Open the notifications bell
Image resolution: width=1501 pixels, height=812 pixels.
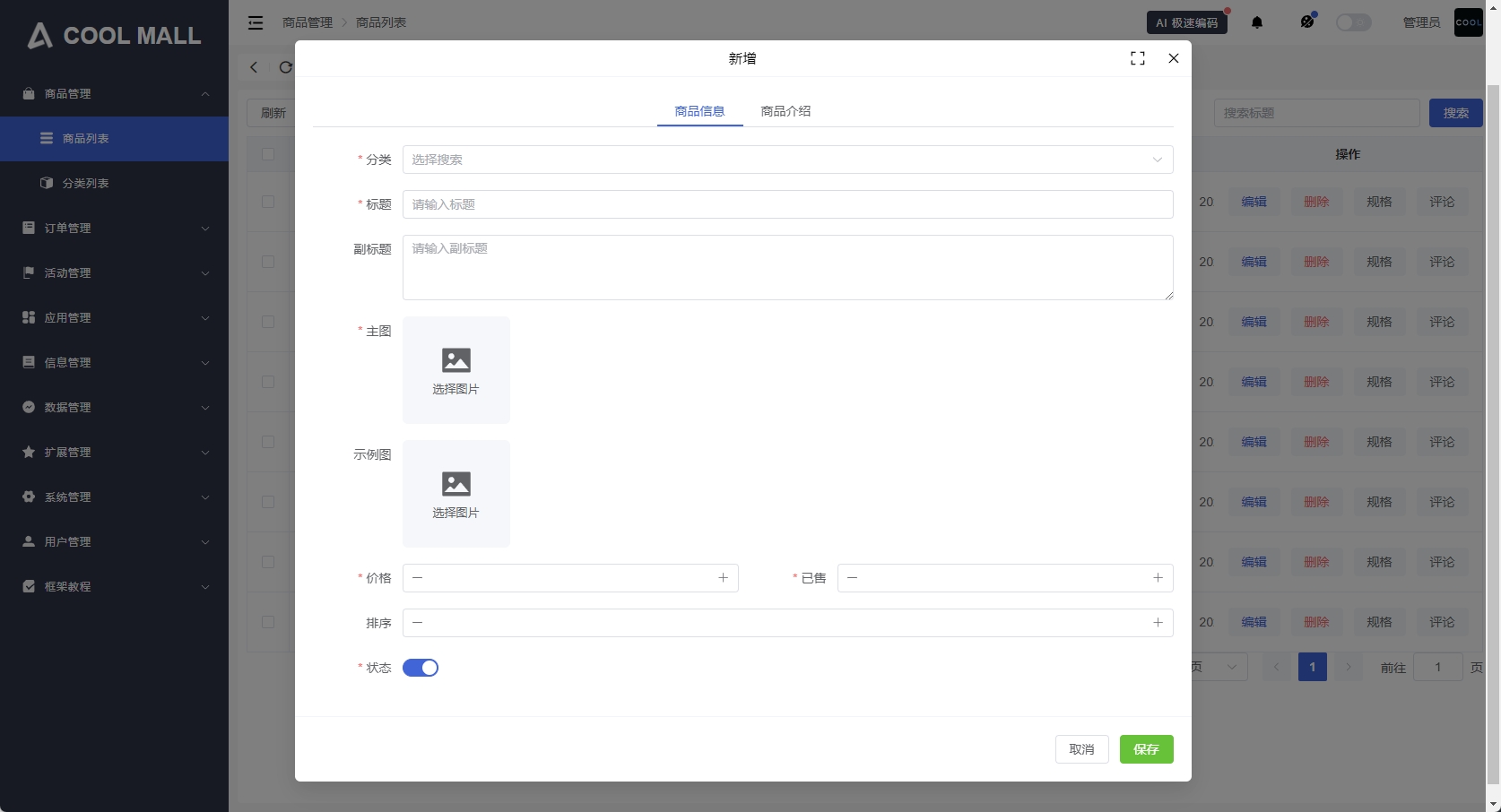[1257, 22]
